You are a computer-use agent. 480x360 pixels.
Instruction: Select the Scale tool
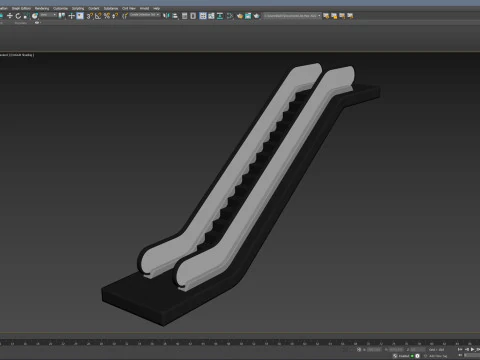click(26, 16)
